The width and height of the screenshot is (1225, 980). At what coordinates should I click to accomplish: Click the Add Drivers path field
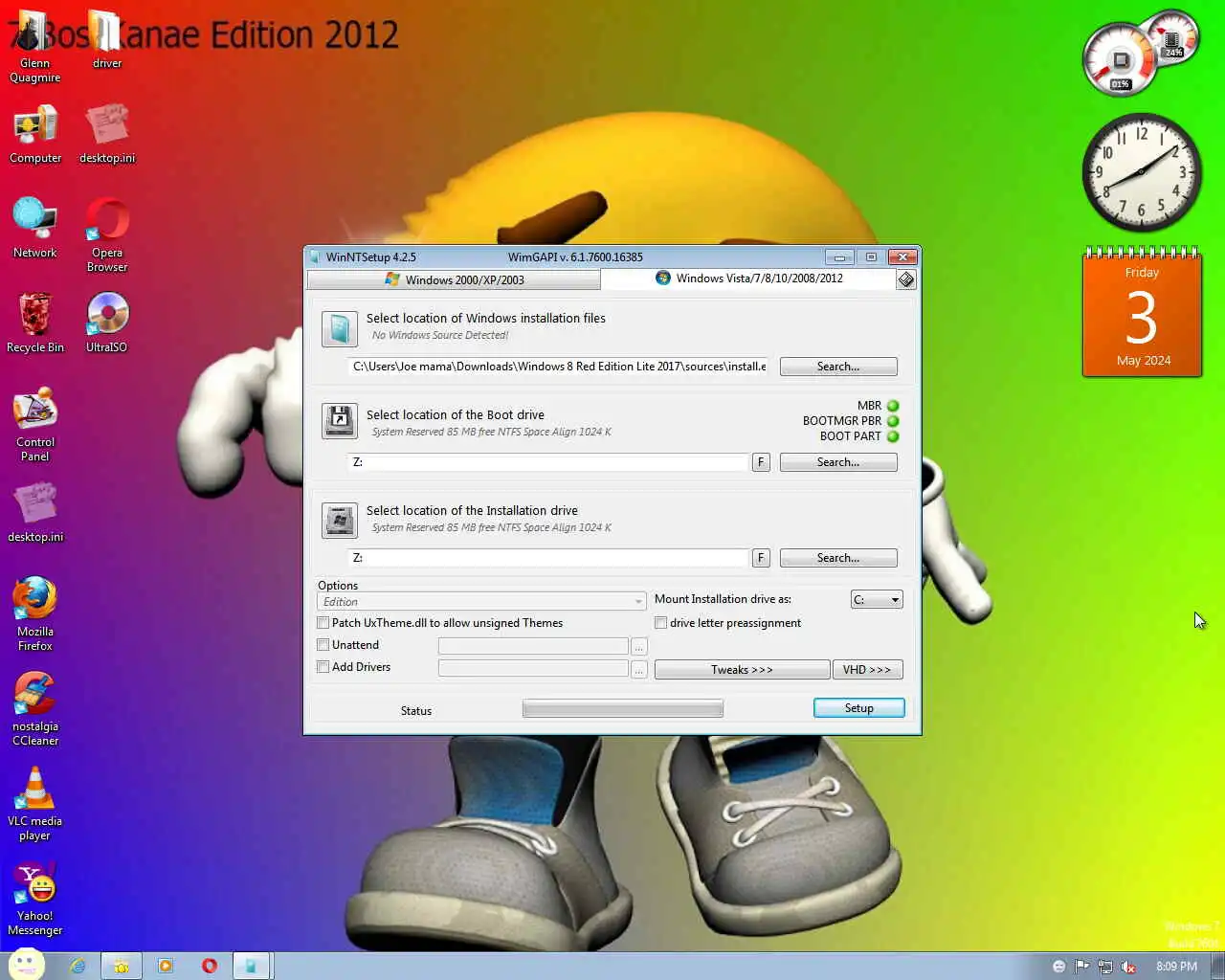pyautogui.click(x=533, y=668)
